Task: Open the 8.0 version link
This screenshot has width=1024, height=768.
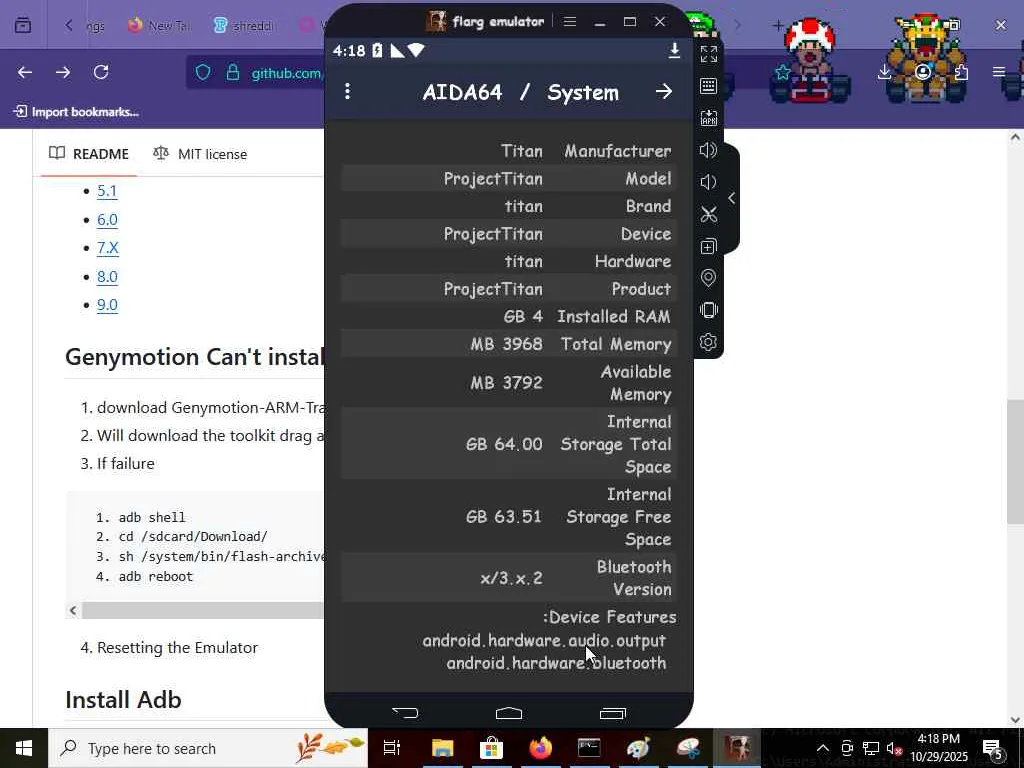Action: pos(107,276)
